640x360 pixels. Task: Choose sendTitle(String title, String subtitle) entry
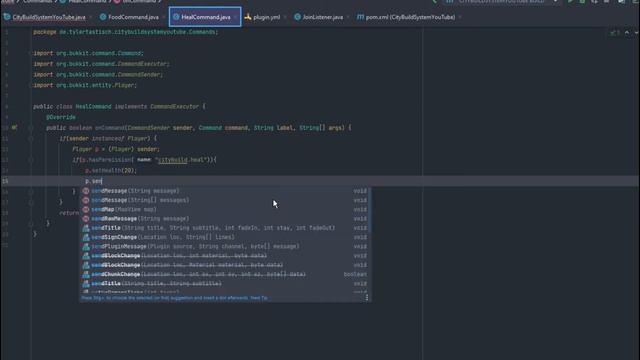(225, 283)
